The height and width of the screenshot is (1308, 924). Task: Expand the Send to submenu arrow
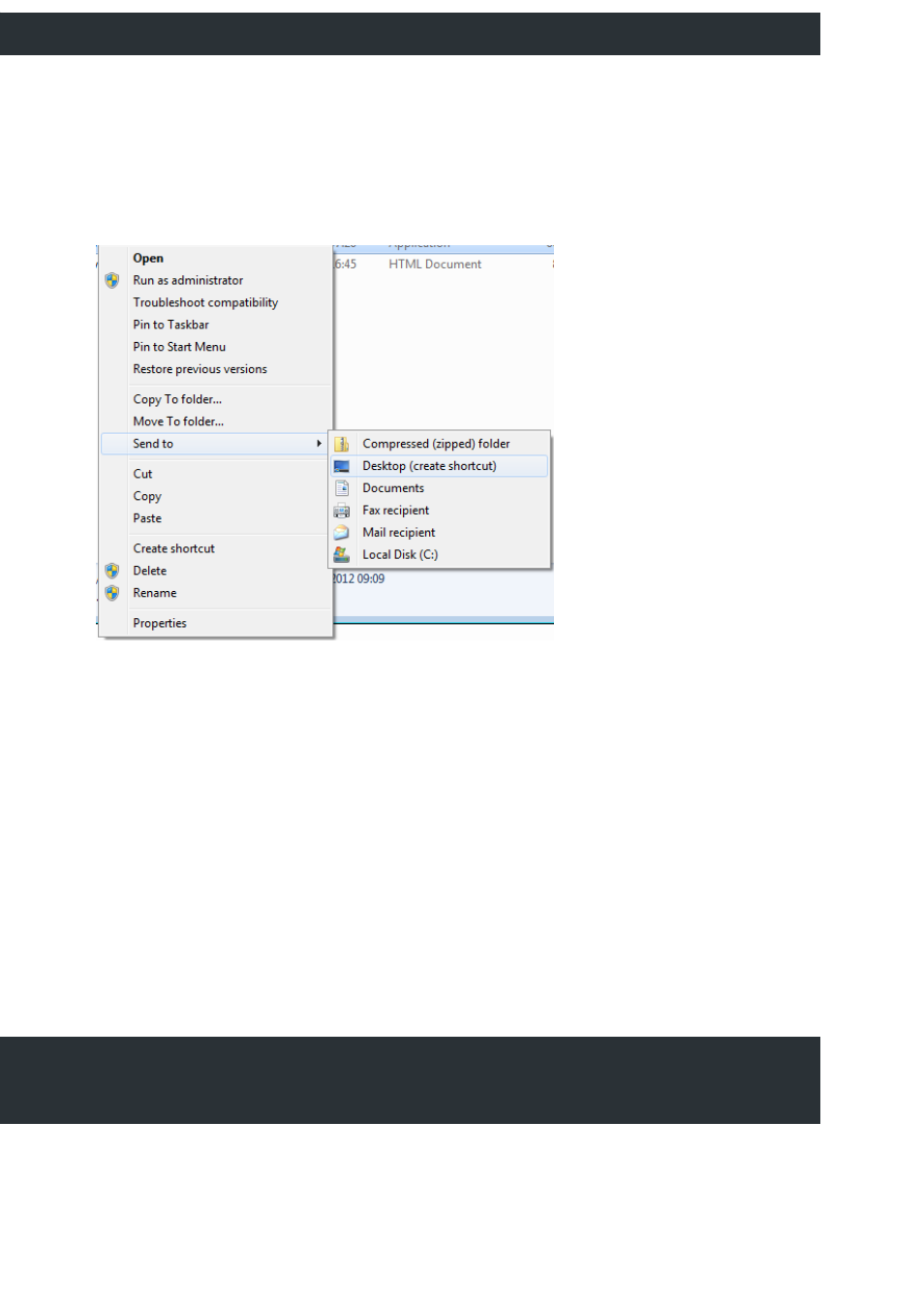(x=319, y=444)
